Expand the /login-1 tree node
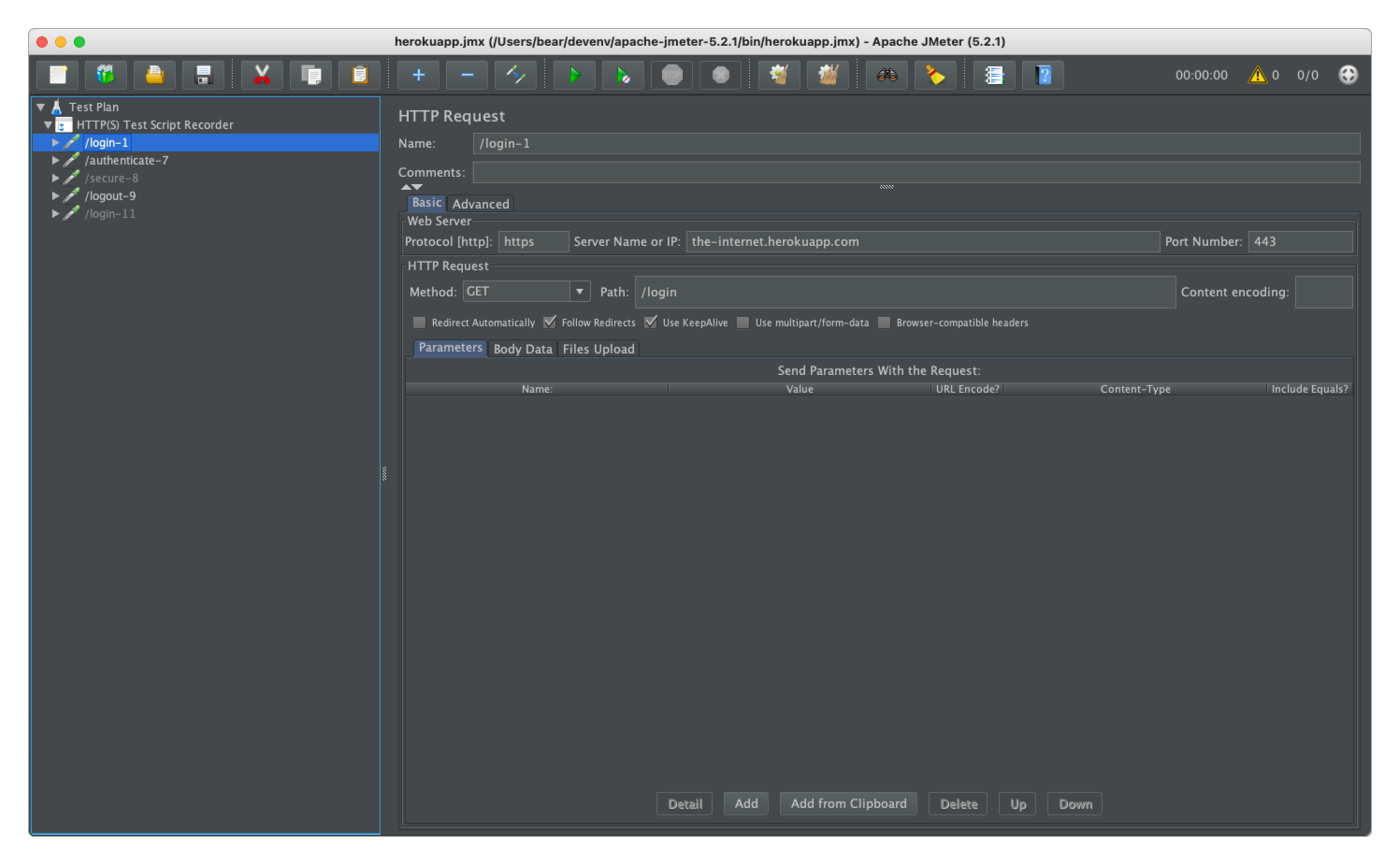The width and height of the screenshot is (1400, 865). (55, 142)
